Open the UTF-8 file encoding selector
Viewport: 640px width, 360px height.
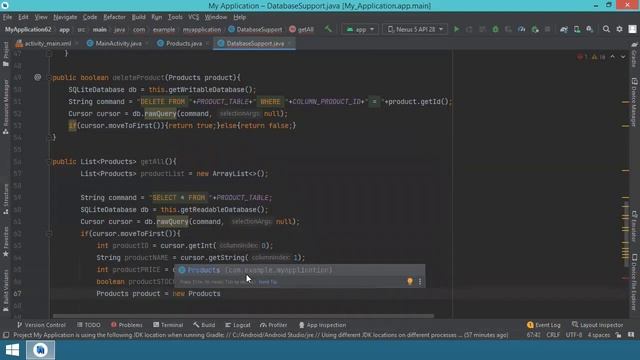pos(574,335)
